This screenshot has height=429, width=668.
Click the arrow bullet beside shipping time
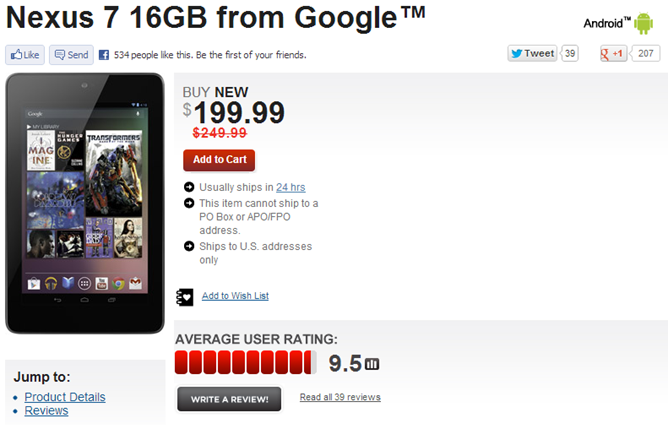coord(189,187)
